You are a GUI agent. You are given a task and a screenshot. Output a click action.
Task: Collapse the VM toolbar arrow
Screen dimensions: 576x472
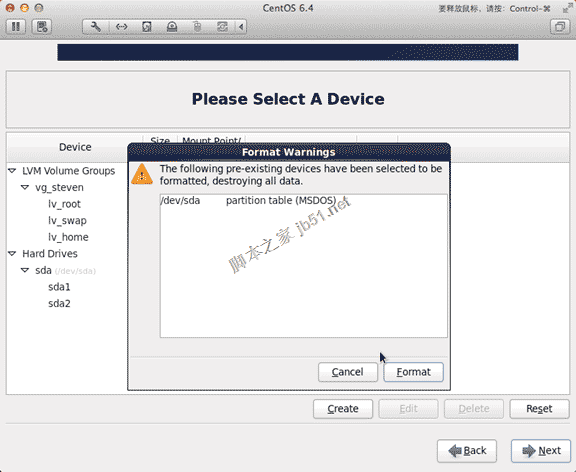click(241, 26)
